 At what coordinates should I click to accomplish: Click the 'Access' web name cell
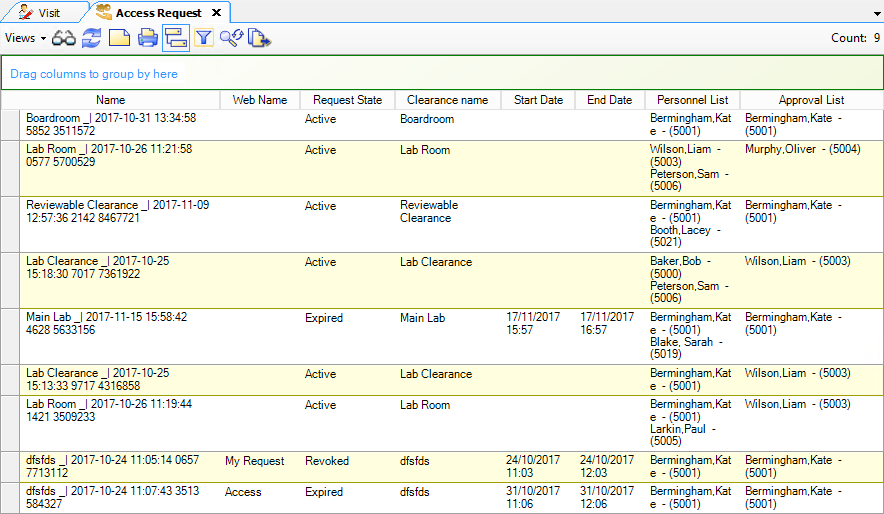(243, 492)
